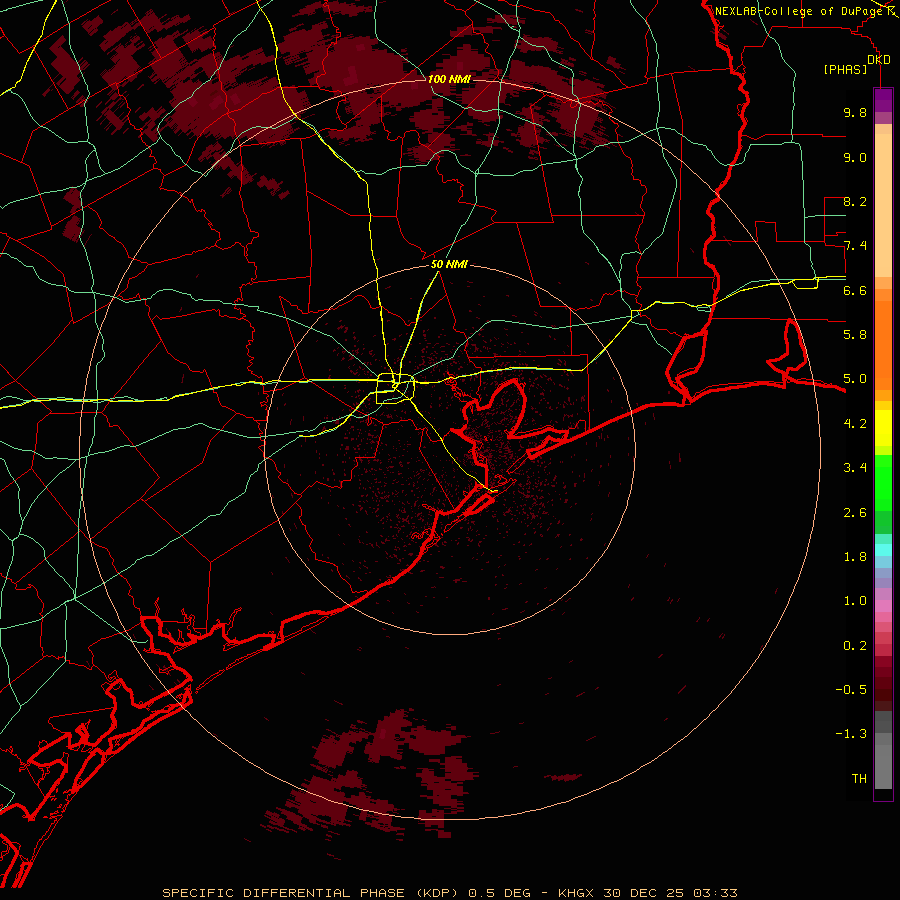
Task: Pick the bright green band of the color scale
Action: point(883,483)
